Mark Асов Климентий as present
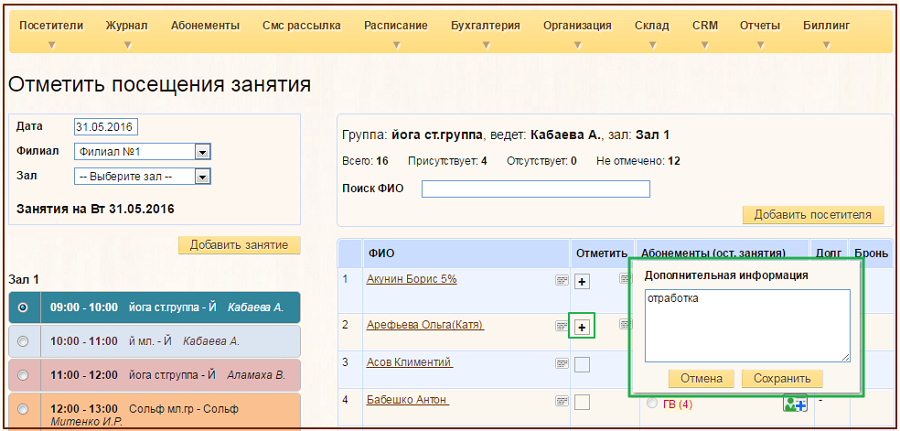 click(x=582, y=364)
